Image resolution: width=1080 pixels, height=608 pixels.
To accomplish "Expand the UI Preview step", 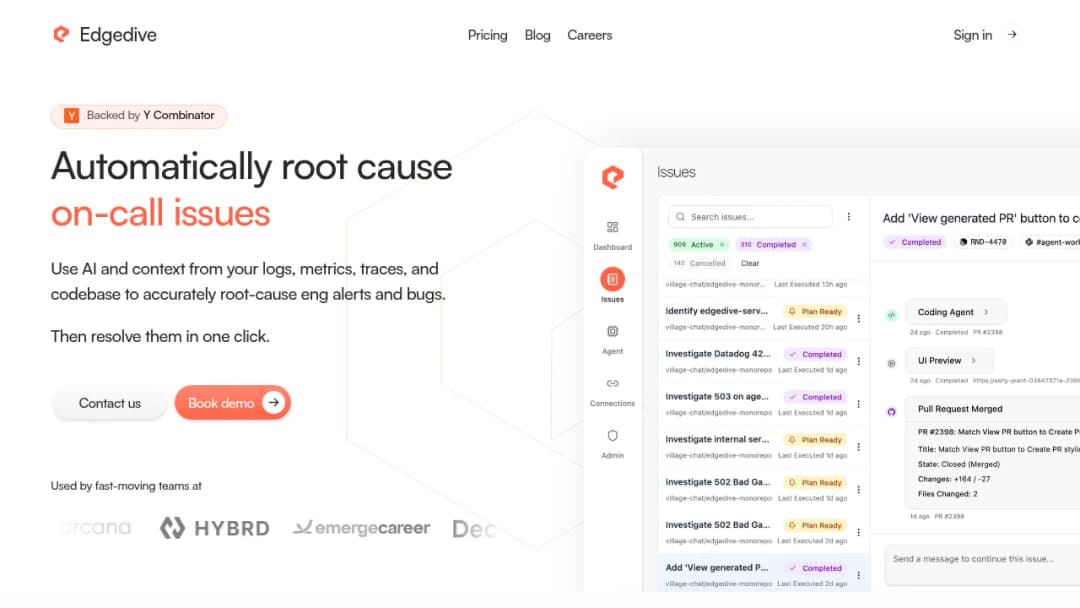I will (x=949, y=360).
